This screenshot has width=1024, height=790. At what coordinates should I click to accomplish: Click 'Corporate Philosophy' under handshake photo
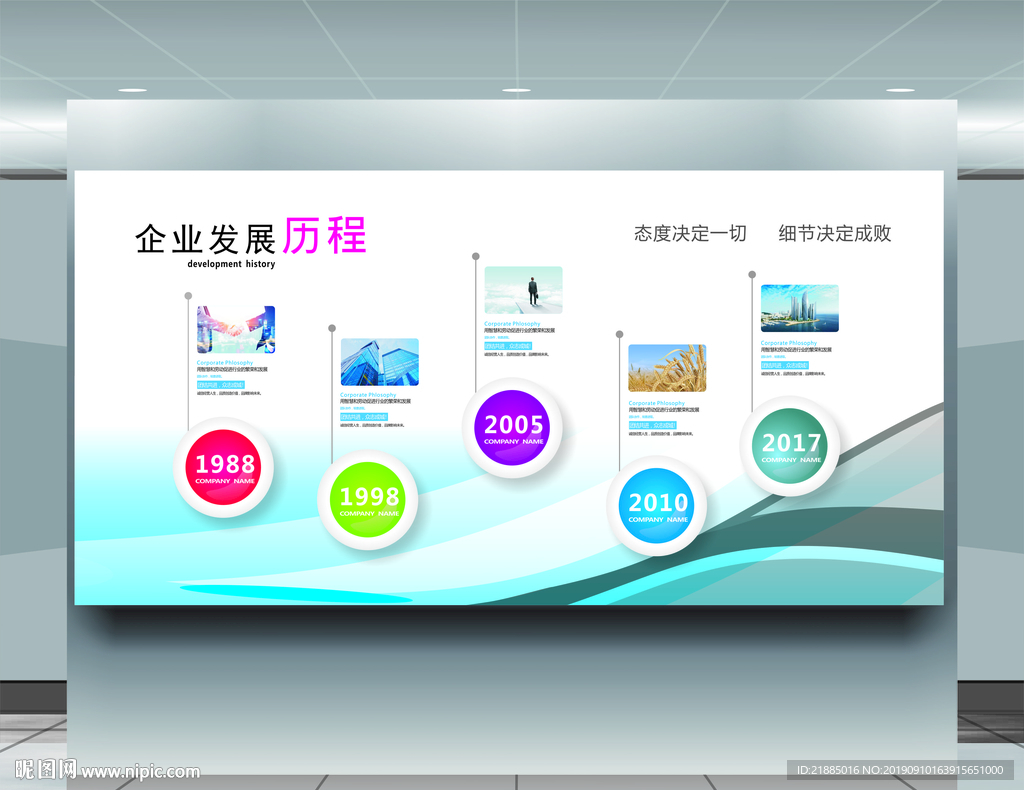(x=225, y=362)
